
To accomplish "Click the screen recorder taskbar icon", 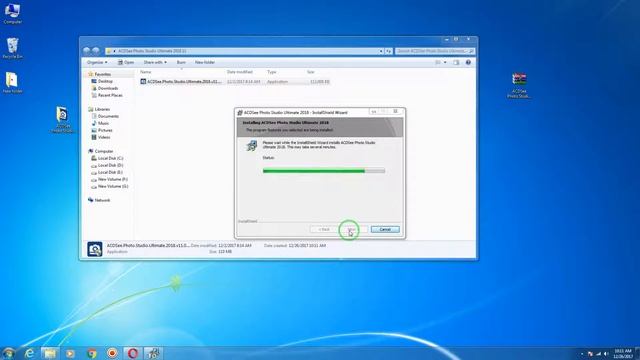I will pos(112,353).
